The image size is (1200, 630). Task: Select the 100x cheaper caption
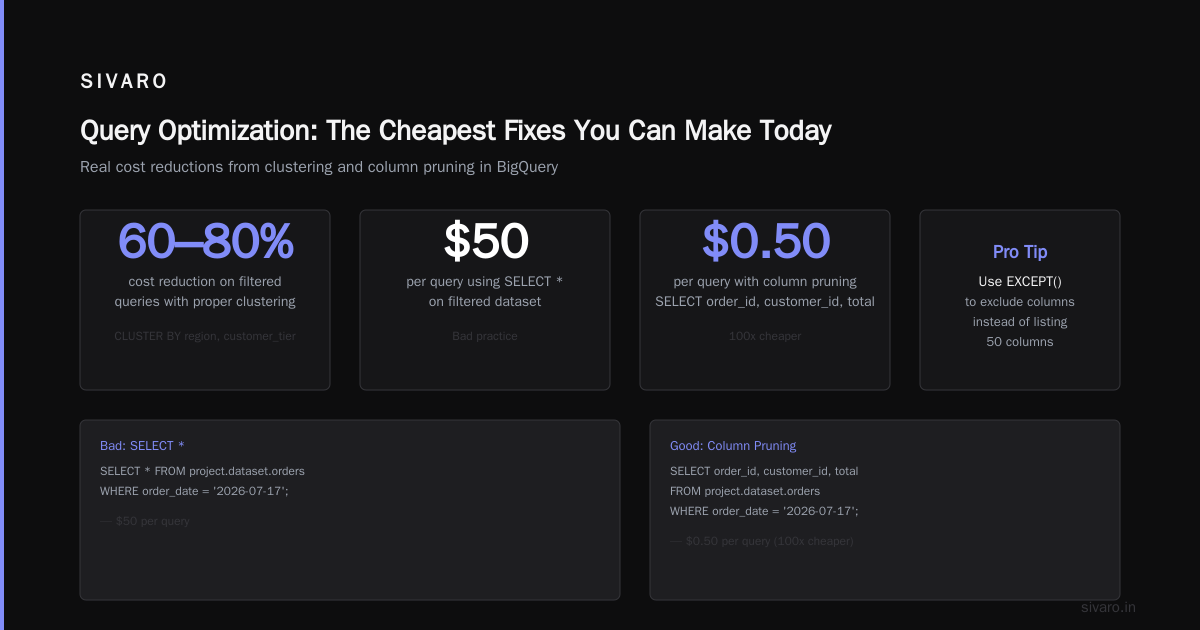[765, 336]
